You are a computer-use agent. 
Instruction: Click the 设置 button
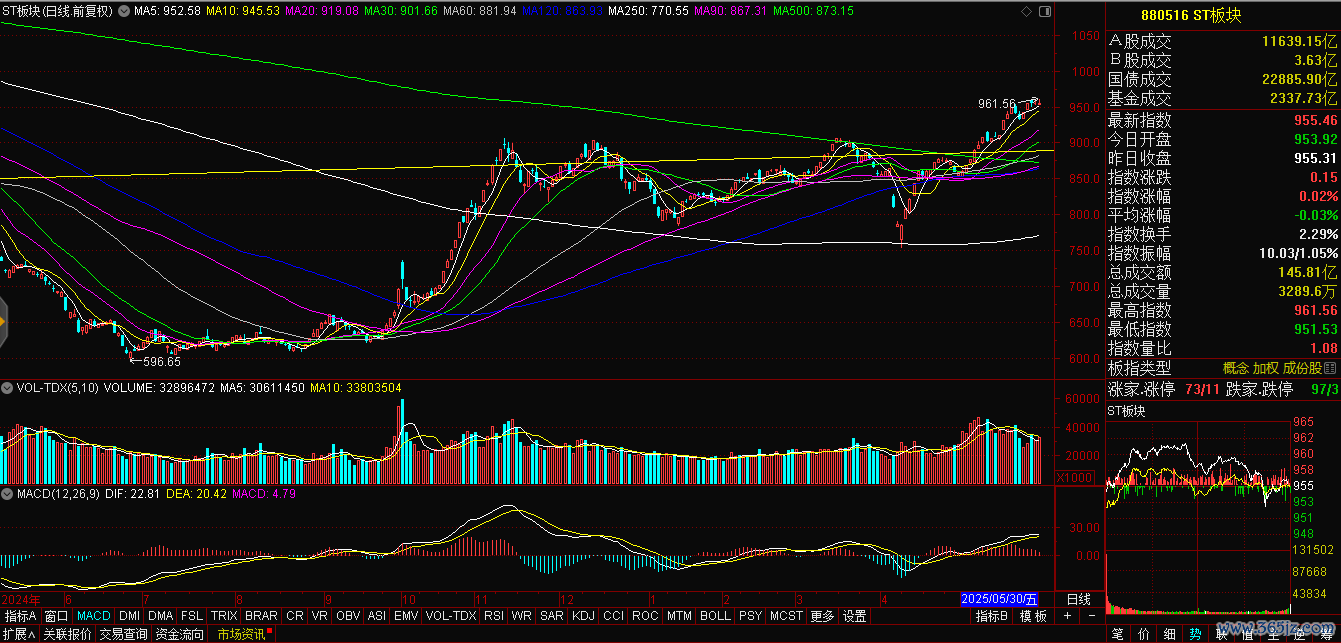854,616
